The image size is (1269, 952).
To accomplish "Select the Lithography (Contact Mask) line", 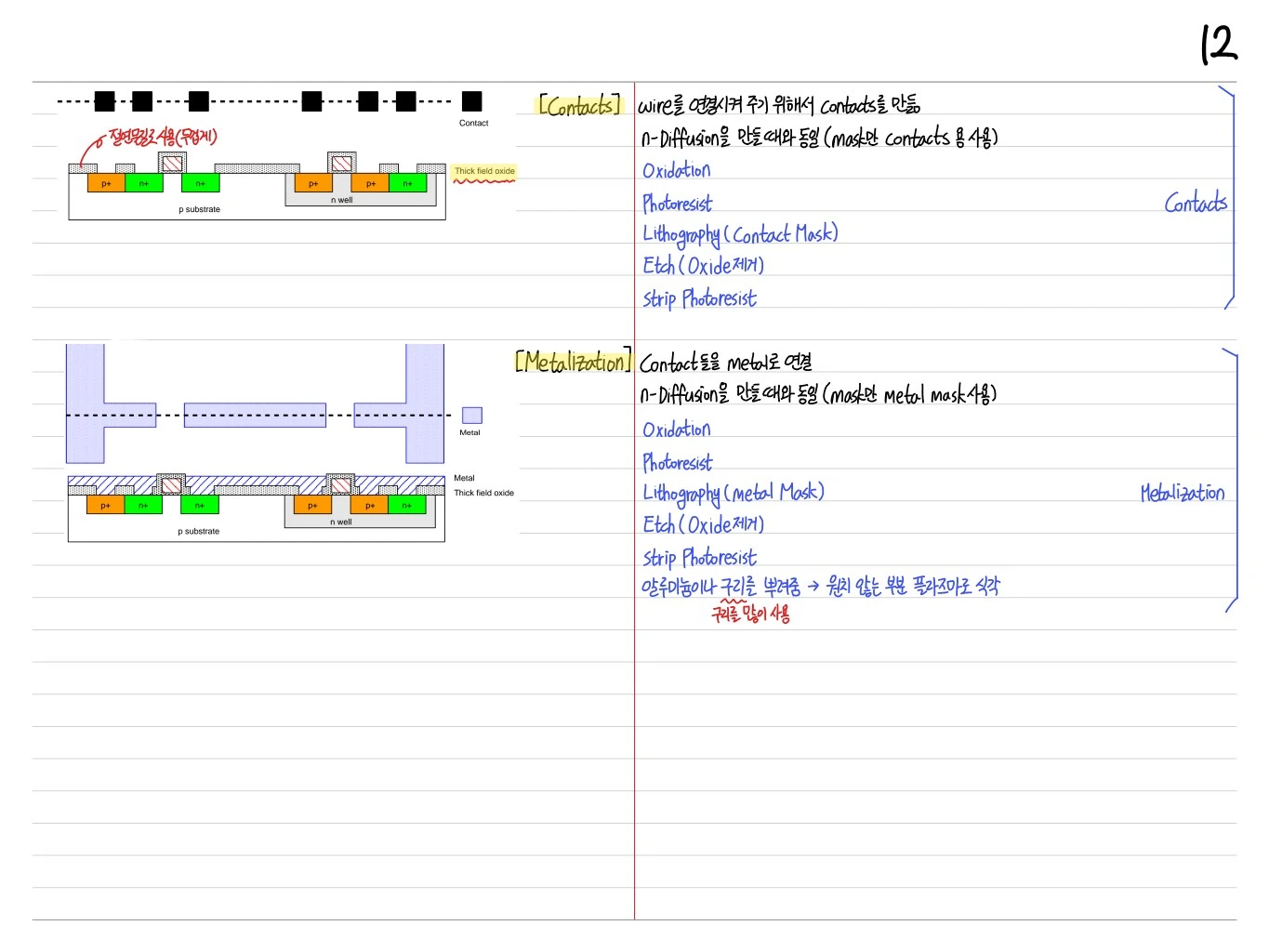I will point(740,234).
